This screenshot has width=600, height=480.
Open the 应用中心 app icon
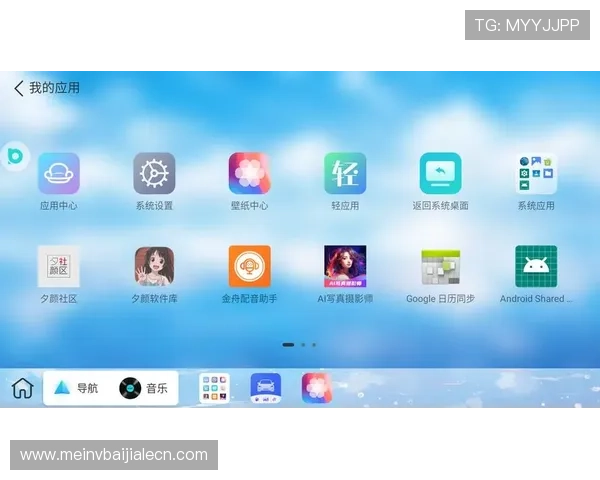(59, 173)
